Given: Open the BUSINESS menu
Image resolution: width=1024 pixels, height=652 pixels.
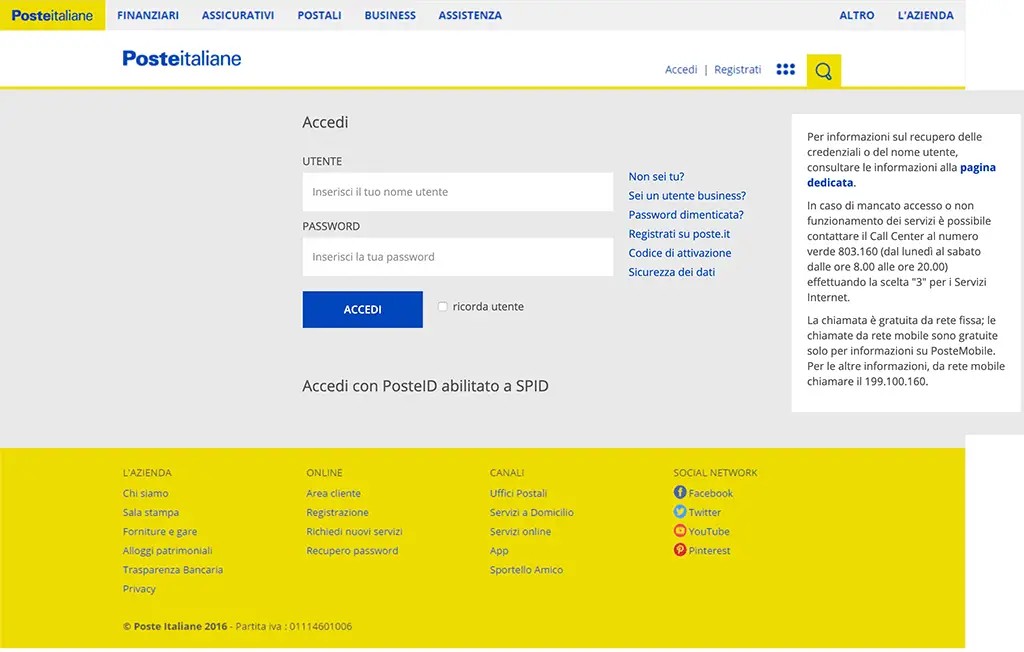Looking at the screenshot, I should tap(390, 15).
